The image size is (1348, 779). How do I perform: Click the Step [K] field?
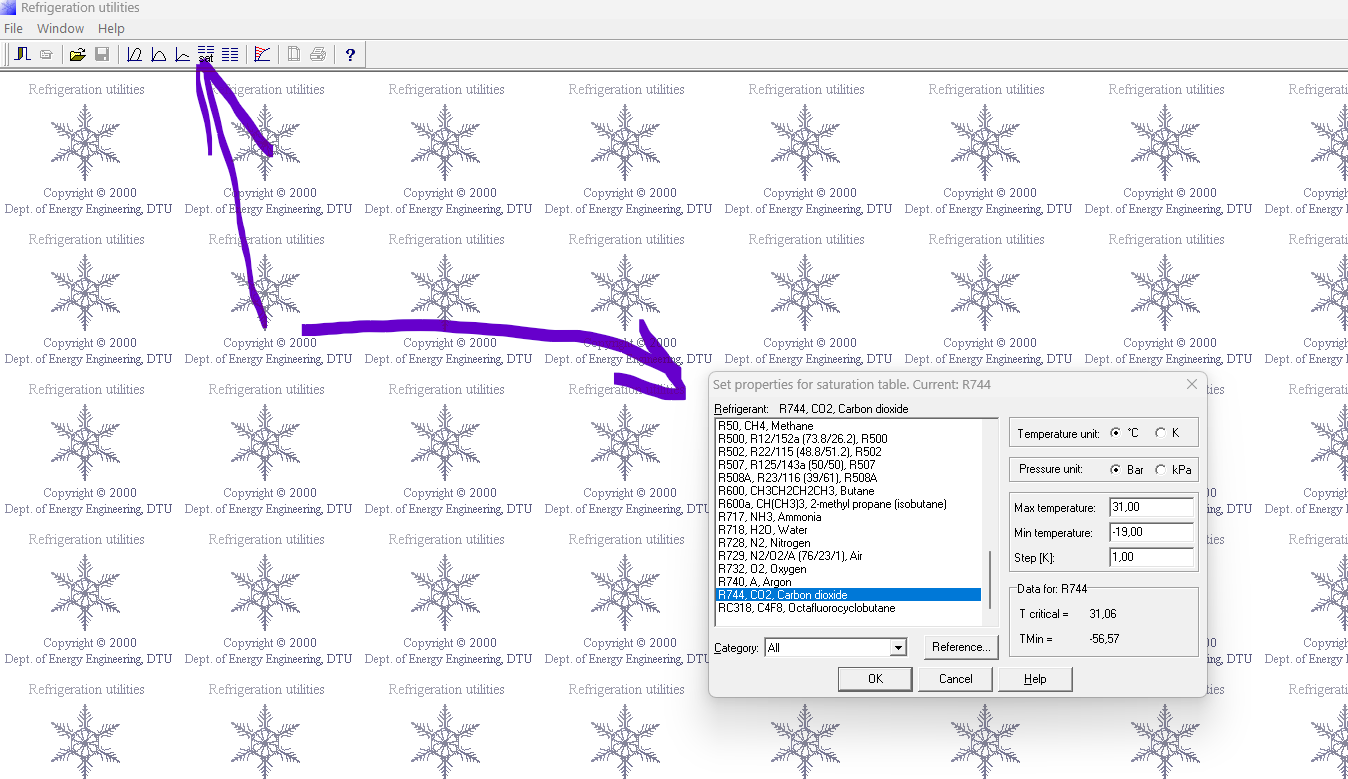tap(1151, 557)
